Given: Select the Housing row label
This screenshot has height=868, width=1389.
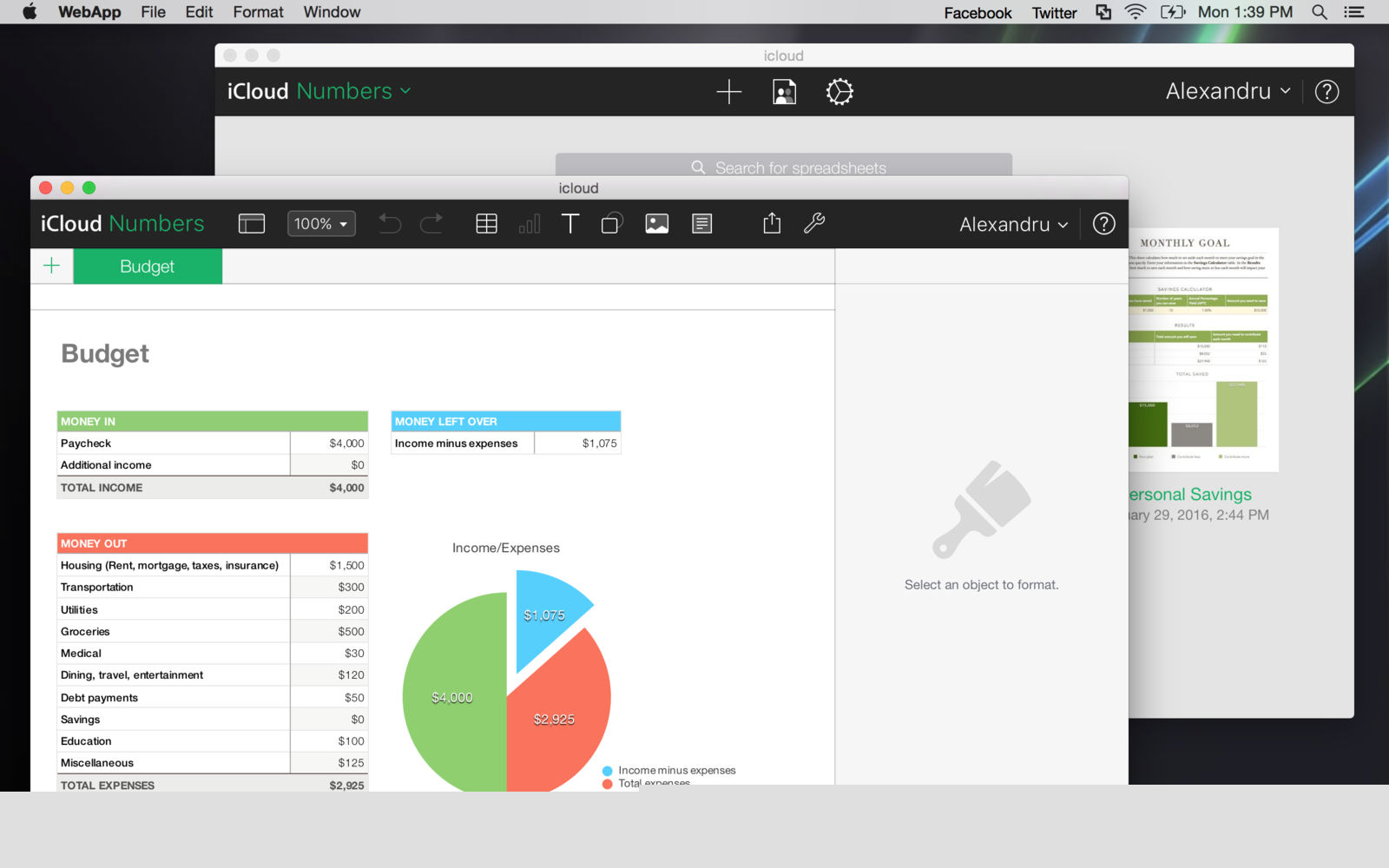Looking at the screenshot, I should [x=169, y=565].
